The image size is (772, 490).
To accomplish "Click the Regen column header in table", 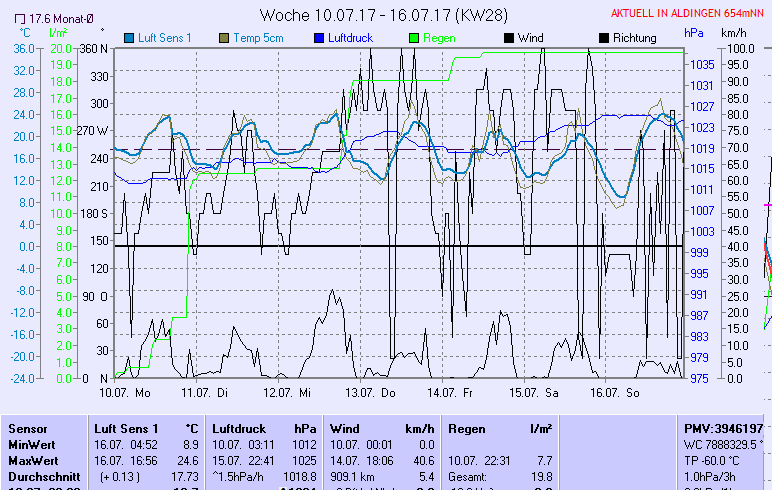I will pyautogui.click(x=468, y=428).
